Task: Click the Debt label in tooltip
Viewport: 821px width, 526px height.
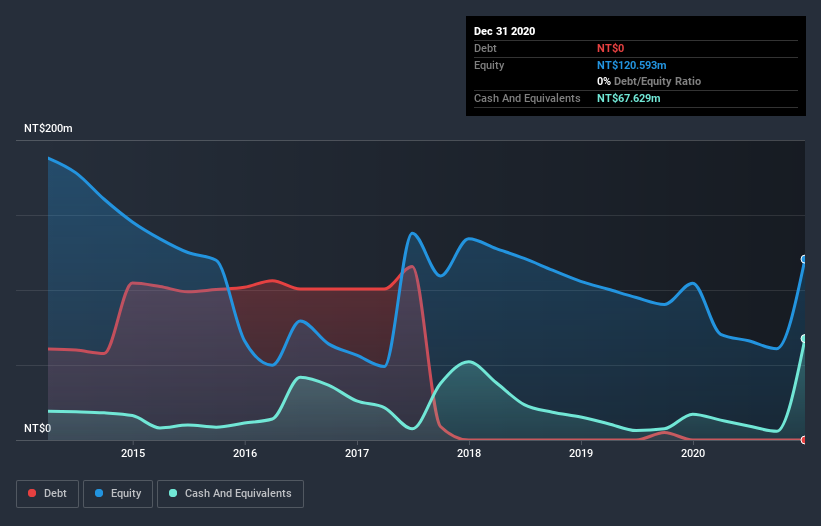Action: [485, 48]
